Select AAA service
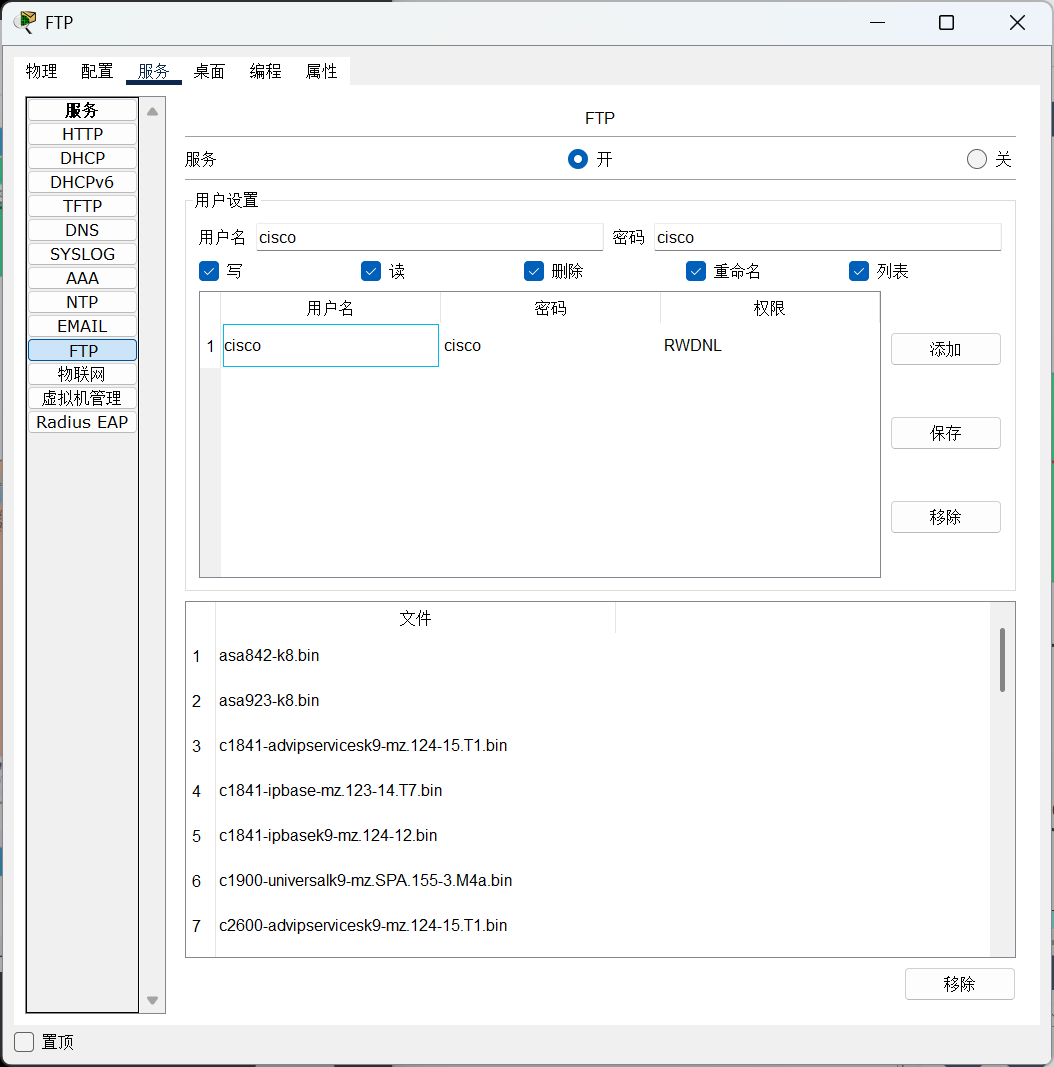 [82, 278]
